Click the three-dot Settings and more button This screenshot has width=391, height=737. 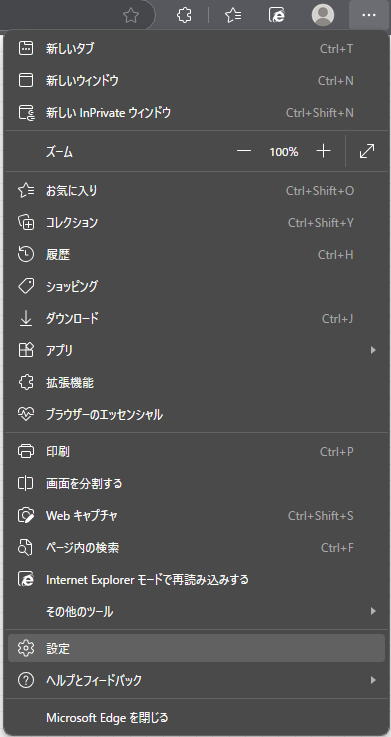pyautogui.click(x=369, y=16)
